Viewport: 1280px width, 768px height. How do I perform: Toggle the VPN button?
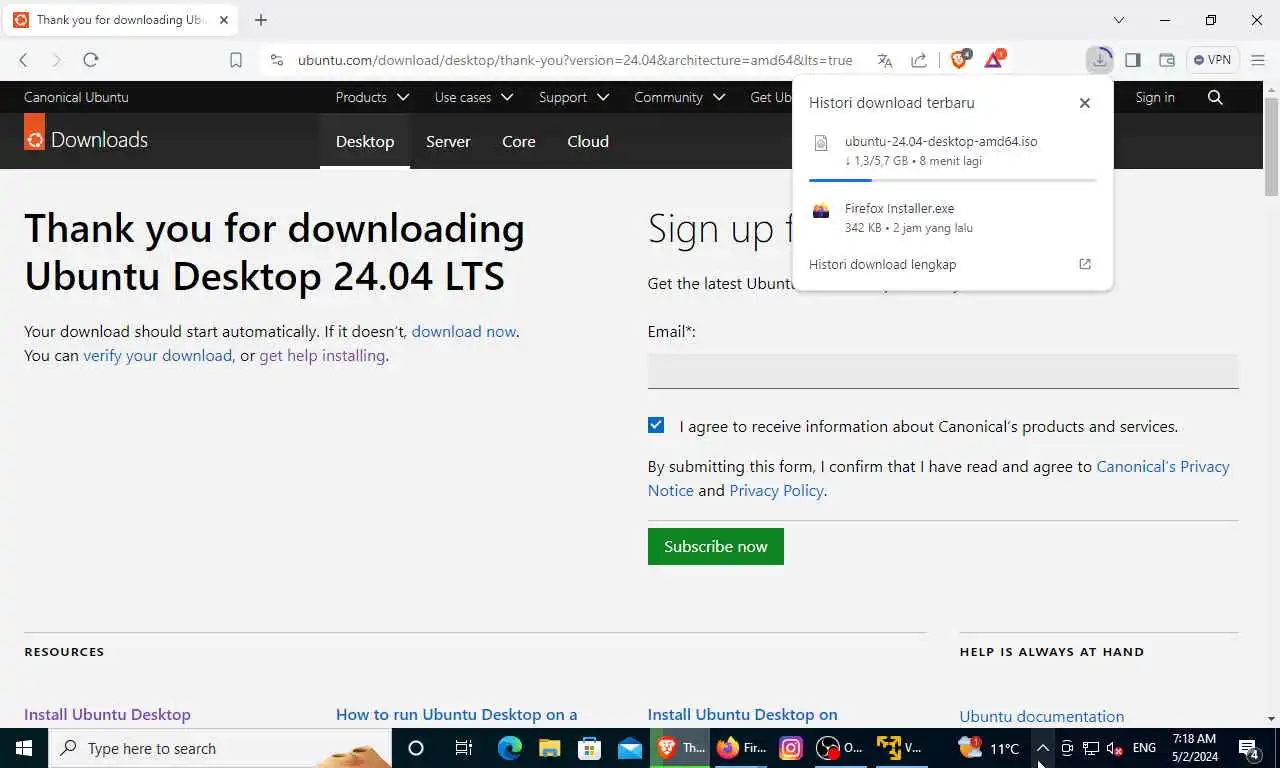[x=1213, y=60]
